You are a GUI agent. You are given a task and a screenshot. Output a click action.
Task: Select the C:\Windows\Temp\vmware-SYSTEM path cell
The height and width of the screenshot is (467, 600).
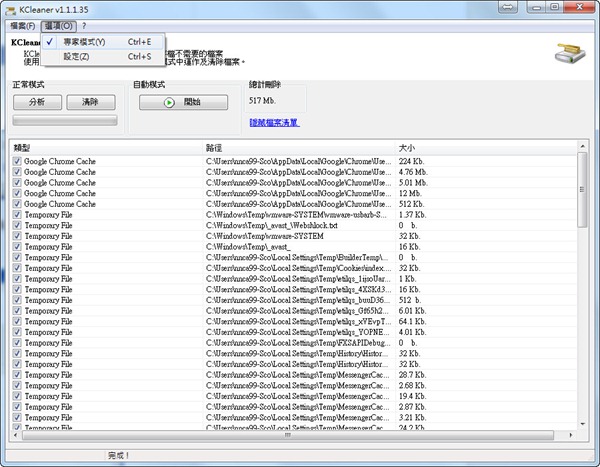[x=264, y=236]
